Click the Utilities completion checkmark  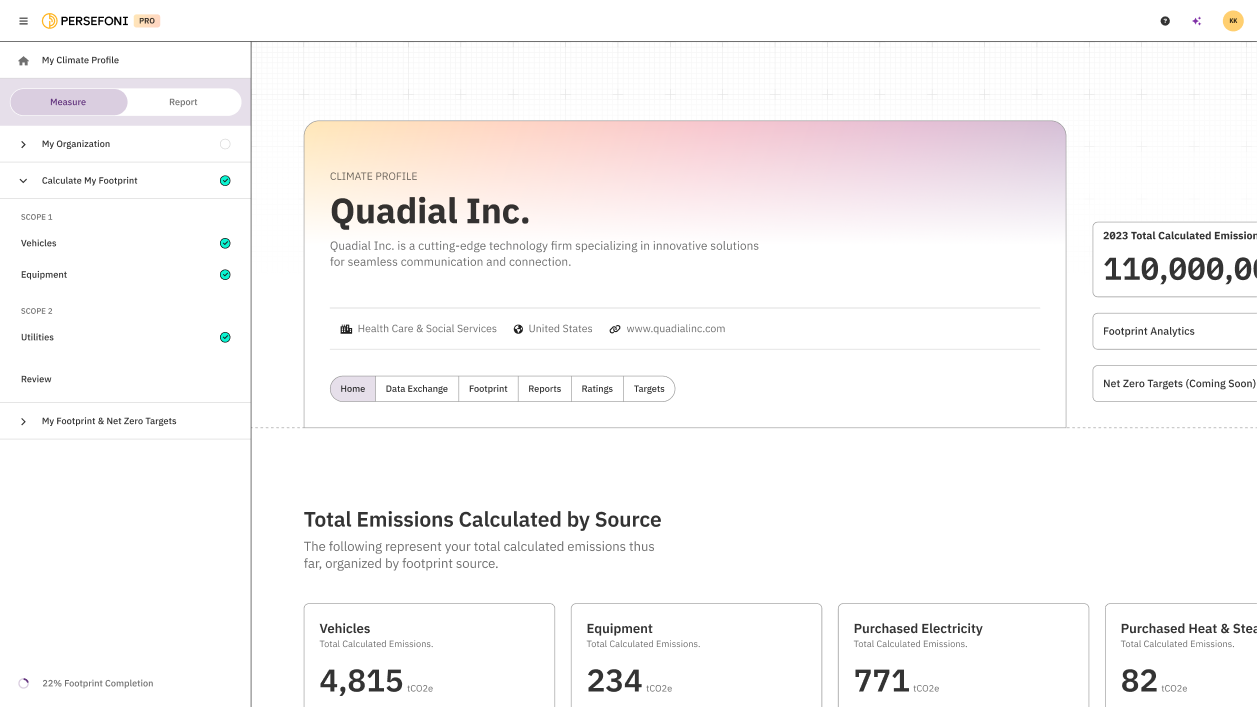coord(225,337)
